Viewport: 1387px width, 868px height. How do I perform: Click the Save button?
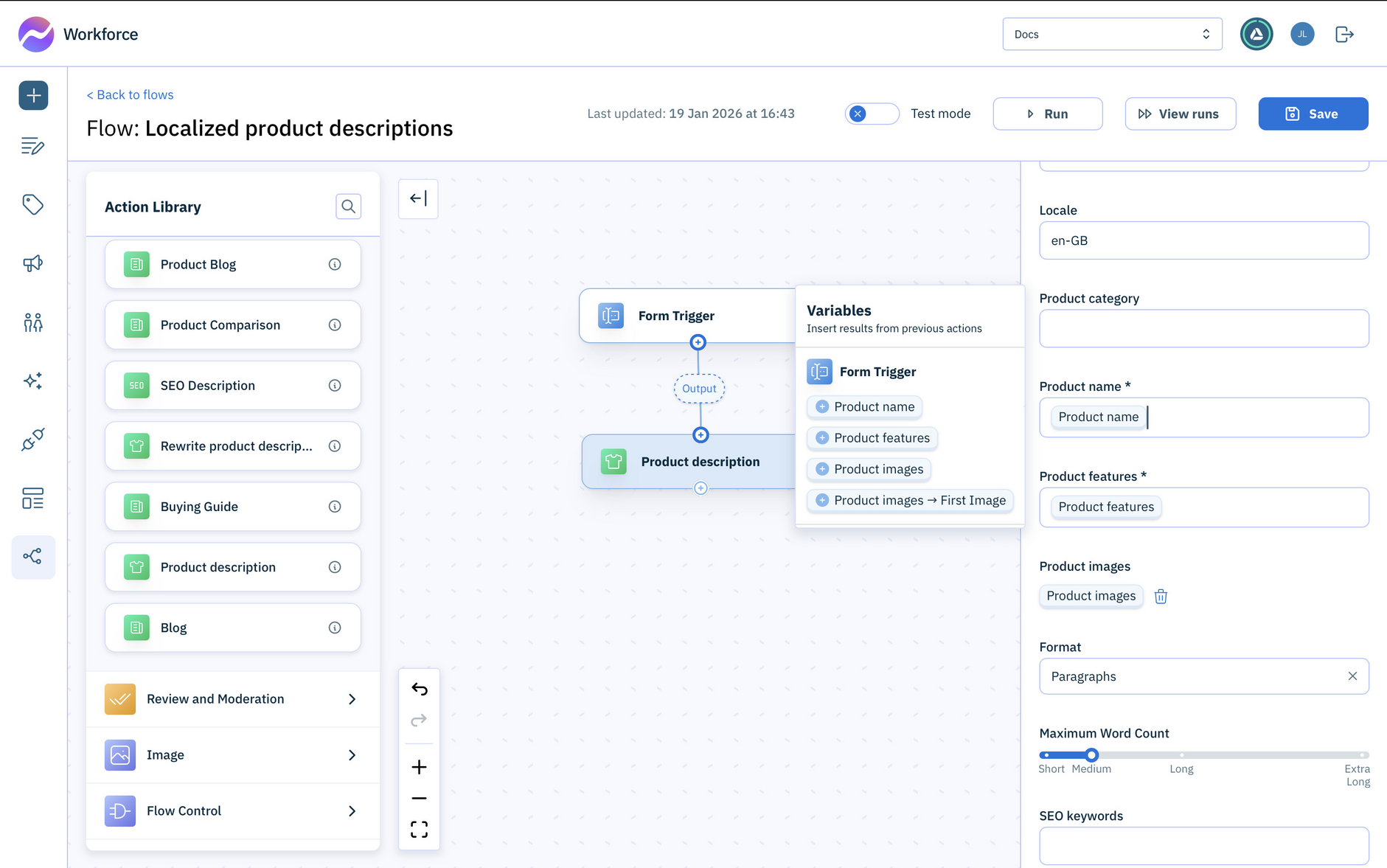(x=1313, y=114)
